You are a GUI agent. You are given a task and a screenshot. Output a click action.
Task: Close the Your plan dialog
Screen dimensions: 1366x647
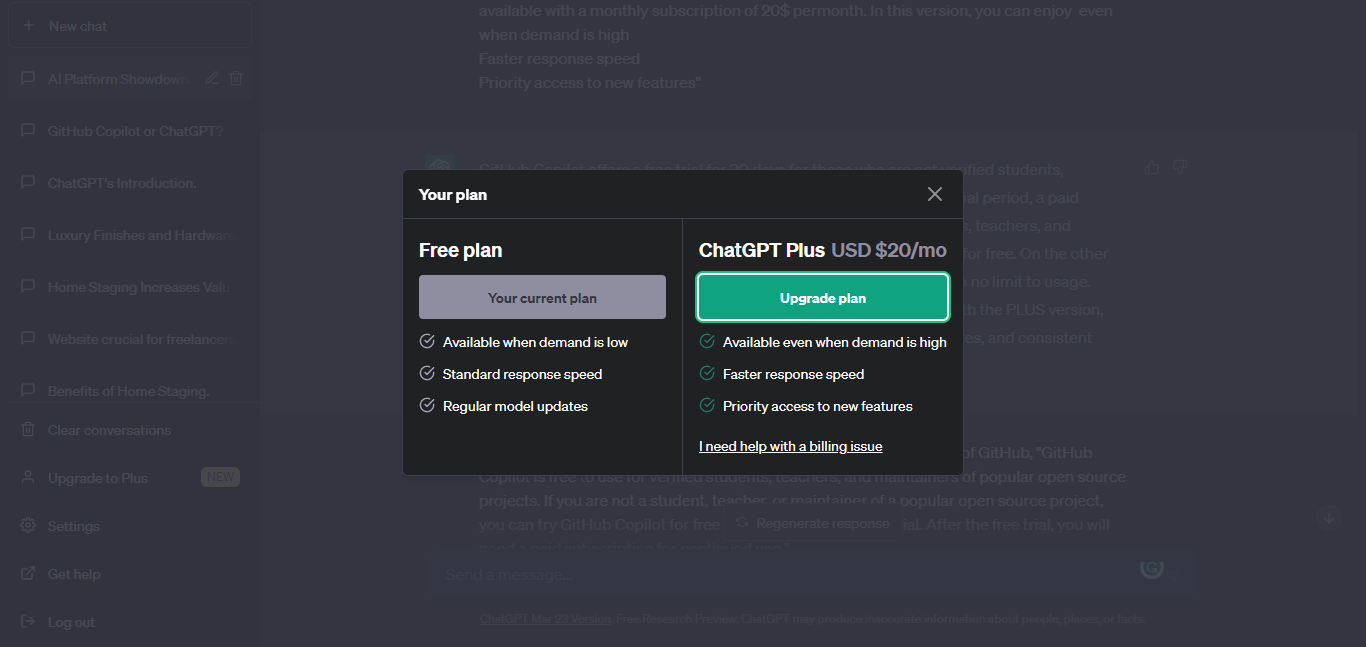934,194
